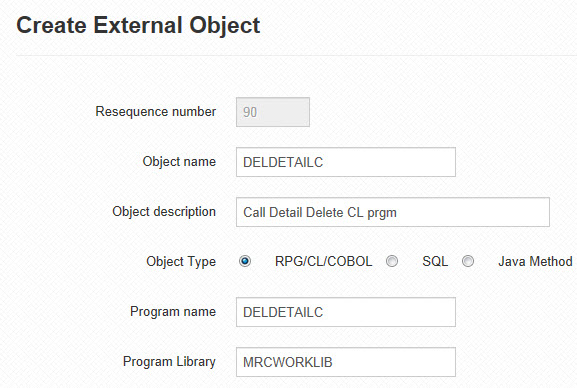Click the 'Create External Object' page heading
This screenshot has width=577, height=388.
click(138, 26)
